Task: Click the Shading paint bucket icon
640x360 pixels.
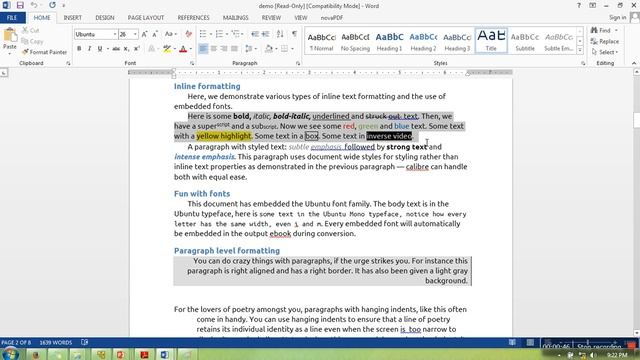Action: click(x=269, y=49)
